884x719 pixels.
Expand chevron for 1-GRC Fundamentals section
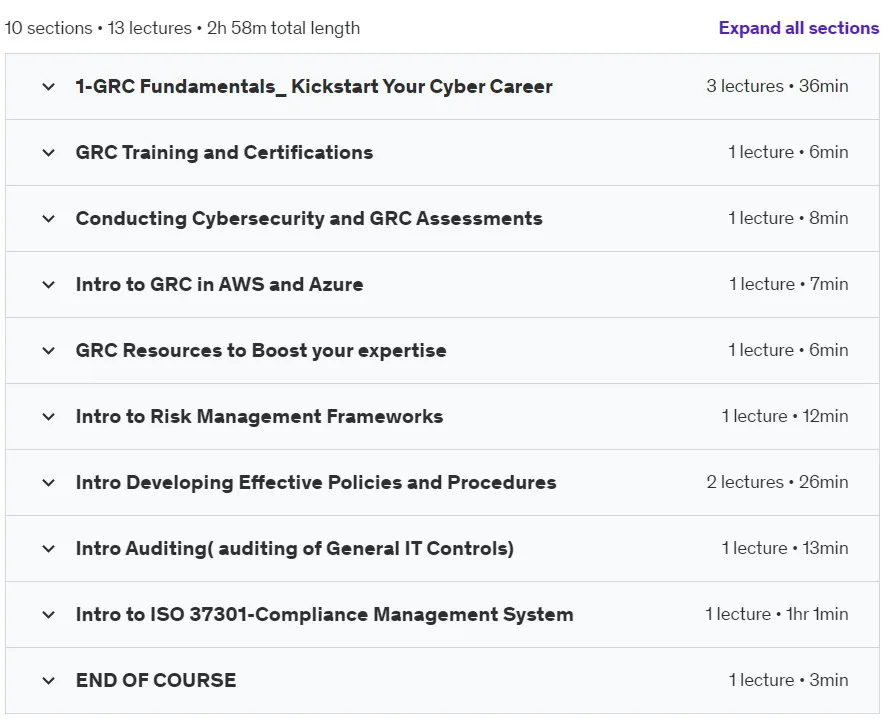(x=48, y=87)
